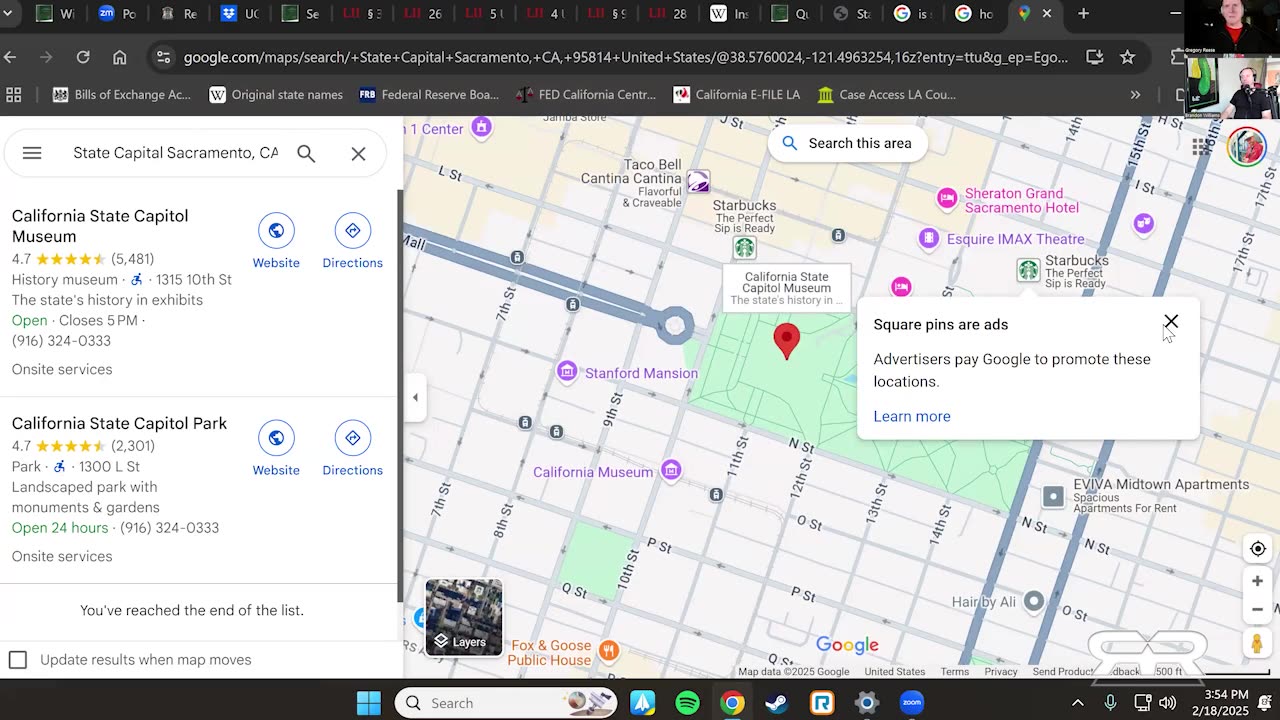
Task: Select the Esquire IMAX Theatre pin
Action: pos(929,238)
